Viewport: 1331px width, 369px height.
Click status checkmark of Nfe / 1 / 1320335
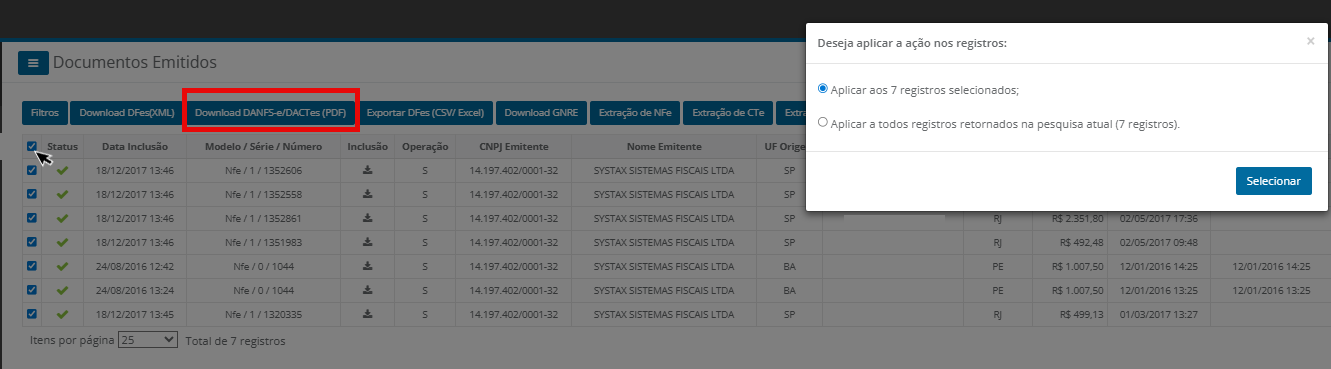62,314
